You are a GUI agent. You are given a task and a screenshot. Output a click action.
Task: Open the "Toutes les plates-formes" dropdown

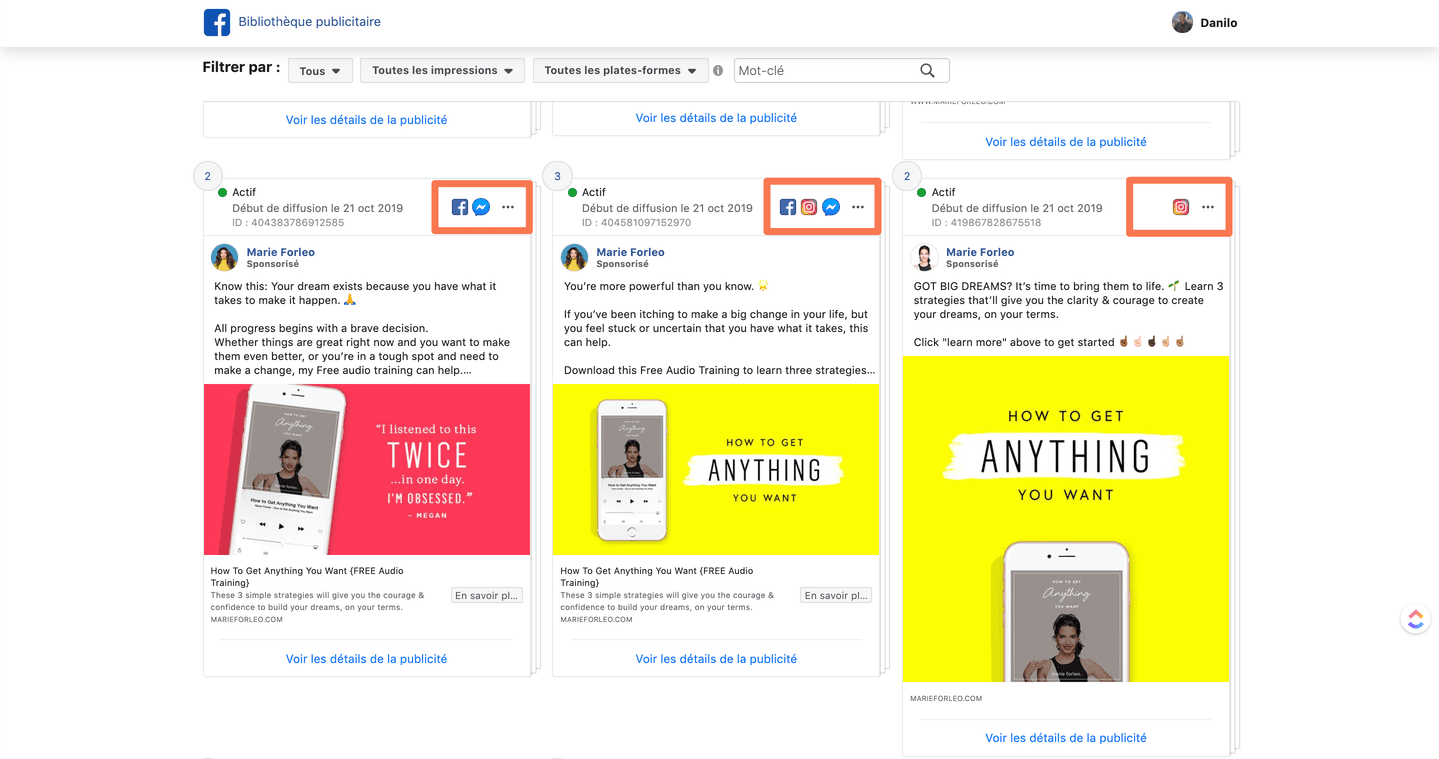coord(620,71)
